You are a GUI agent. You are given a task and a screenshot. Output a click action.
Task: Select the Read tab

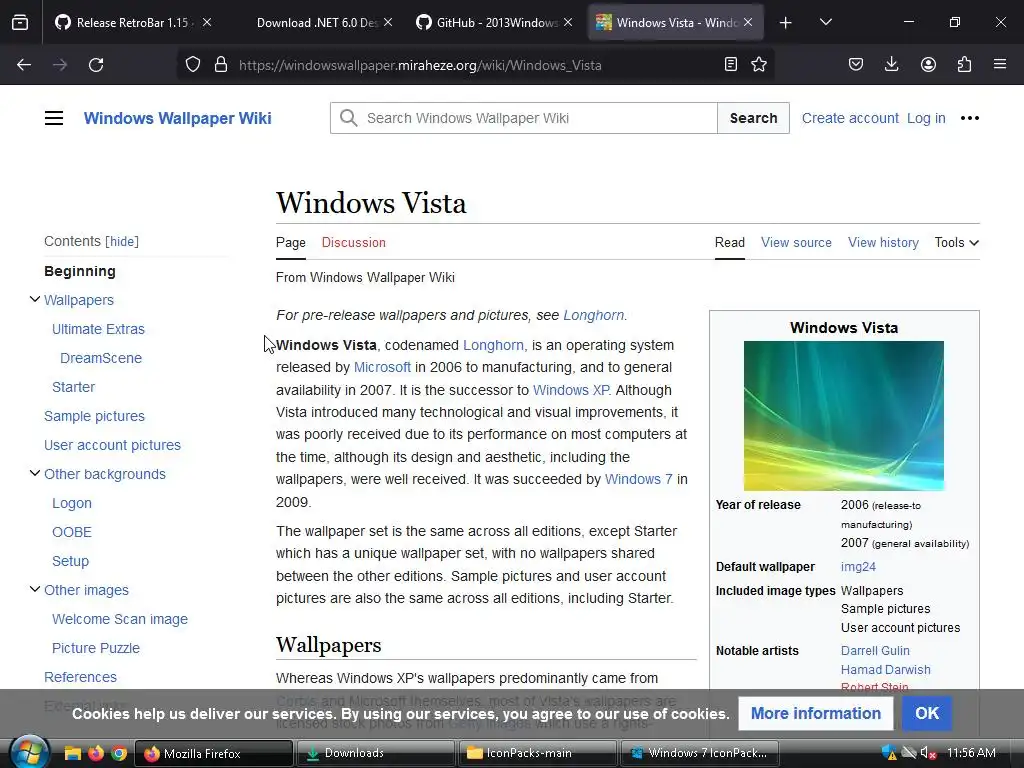point(729,242)
